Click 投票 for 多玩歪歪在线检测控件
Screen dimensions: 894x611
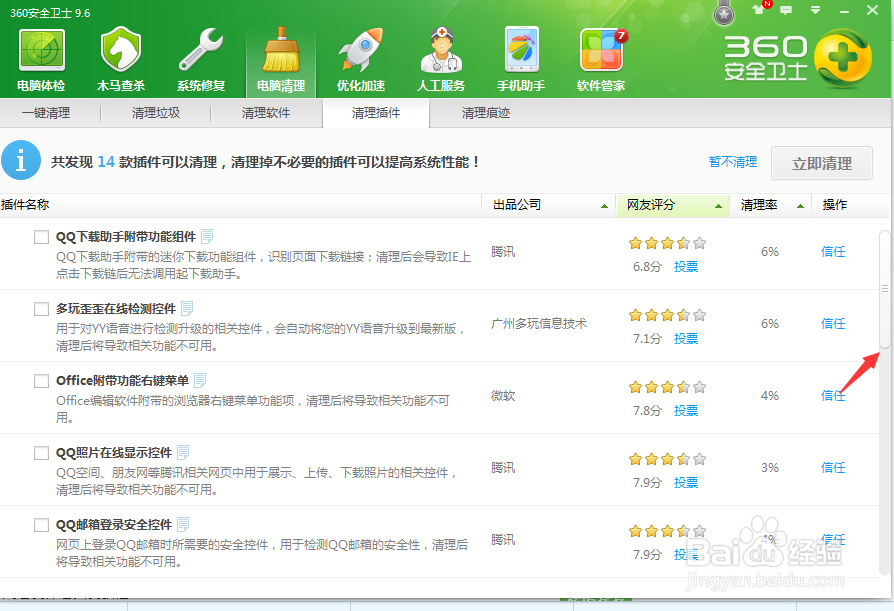[x=686, y=339]
